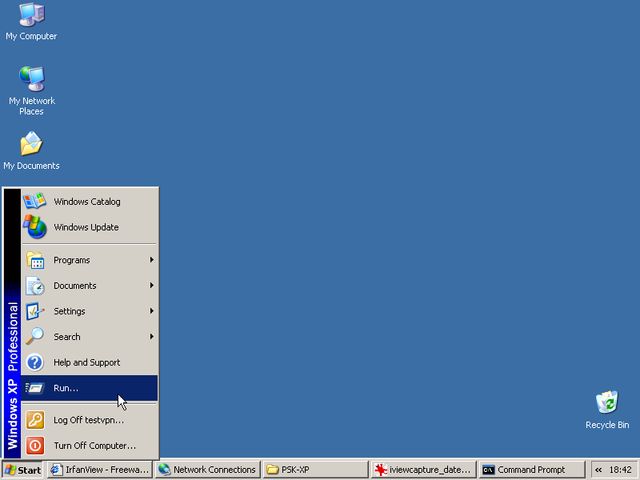
Task: Choose Windows Update menu entry
Action: point(89,227)
